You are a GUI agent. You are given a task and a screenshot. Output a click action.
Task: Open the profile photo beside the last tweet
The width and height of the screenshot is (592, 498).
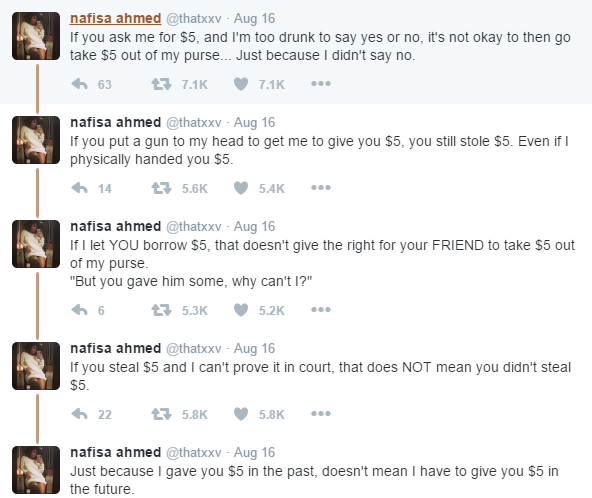[36, 470]
